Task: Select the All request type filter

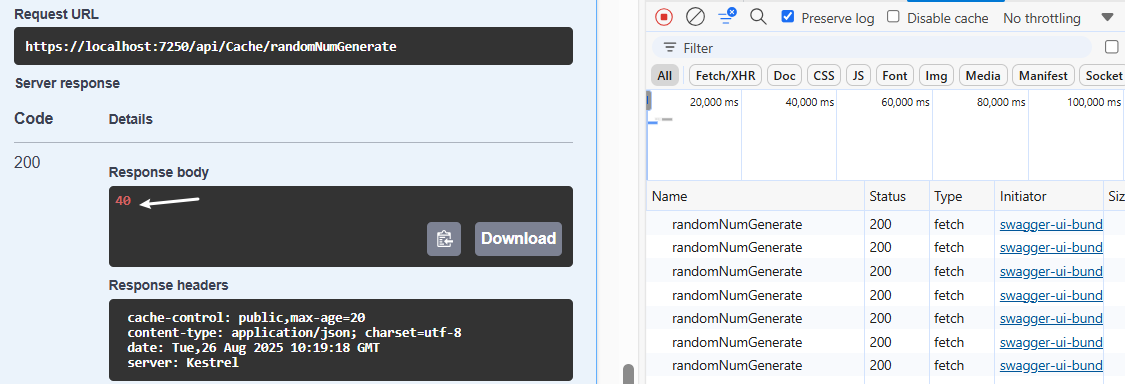Action: click(664, 75)
